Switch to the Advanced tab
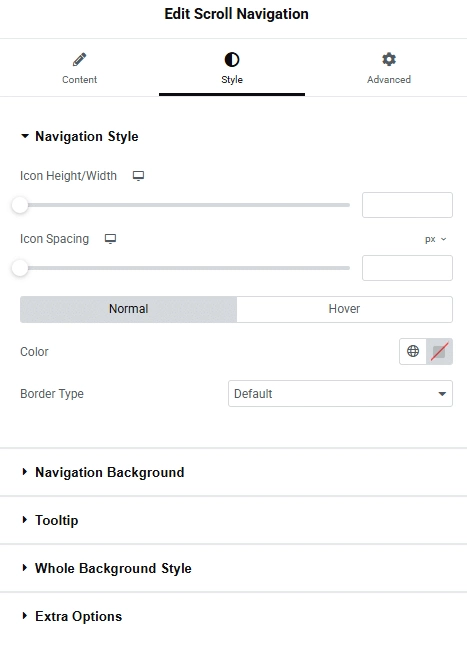 click(389, 68)
